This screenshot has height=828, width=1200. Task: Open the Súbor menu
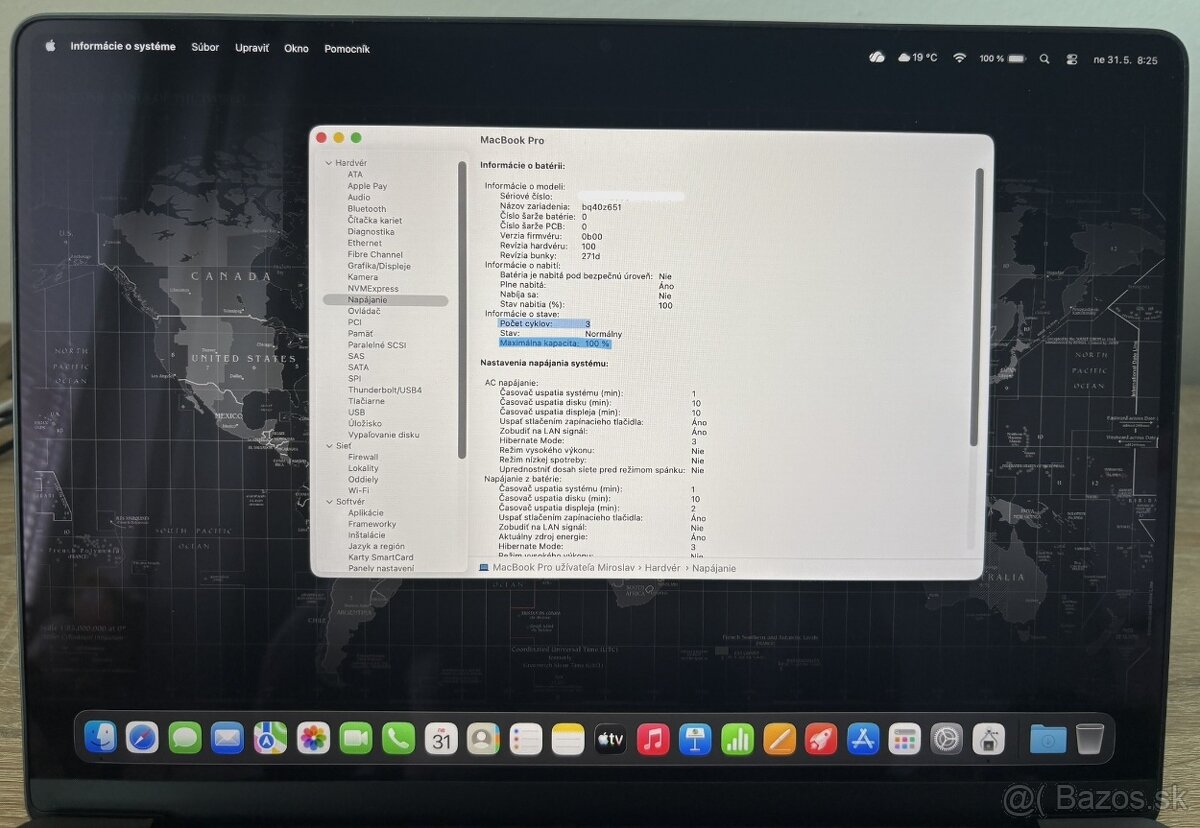(x=205, y=47)
